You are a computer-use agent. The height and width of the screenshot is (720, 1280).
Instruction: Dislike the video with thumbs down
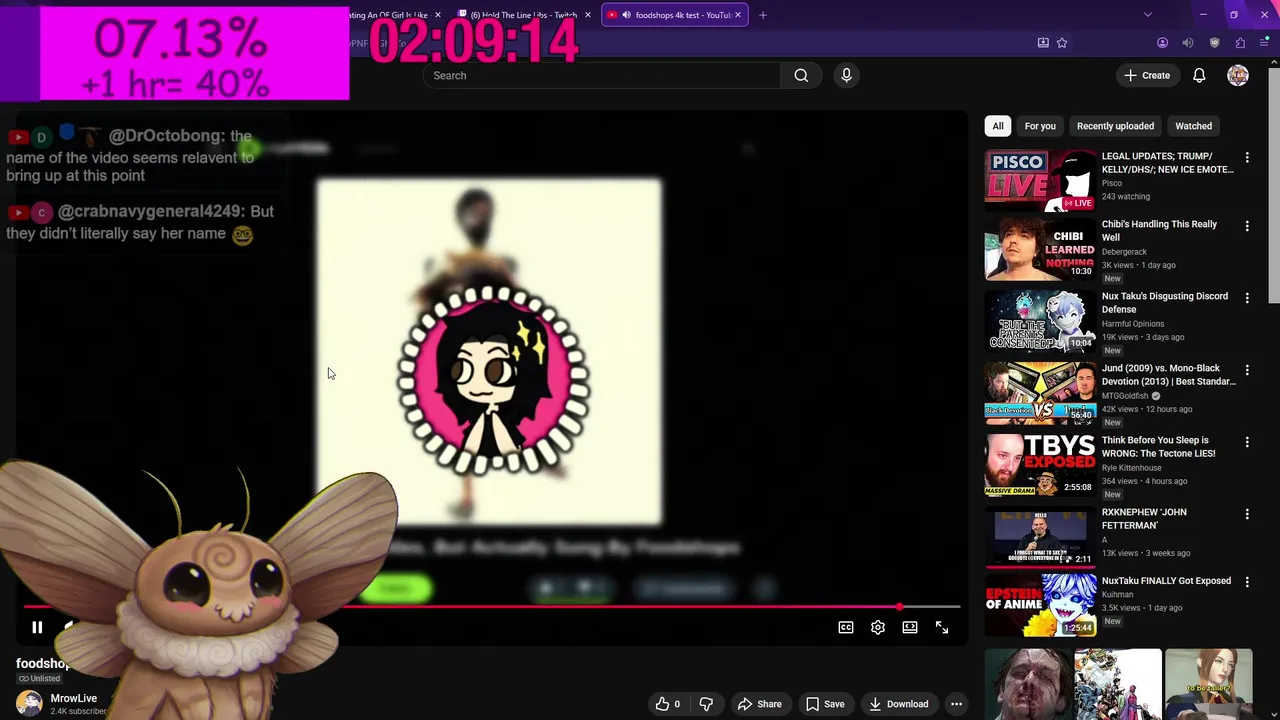coord(706,704)
